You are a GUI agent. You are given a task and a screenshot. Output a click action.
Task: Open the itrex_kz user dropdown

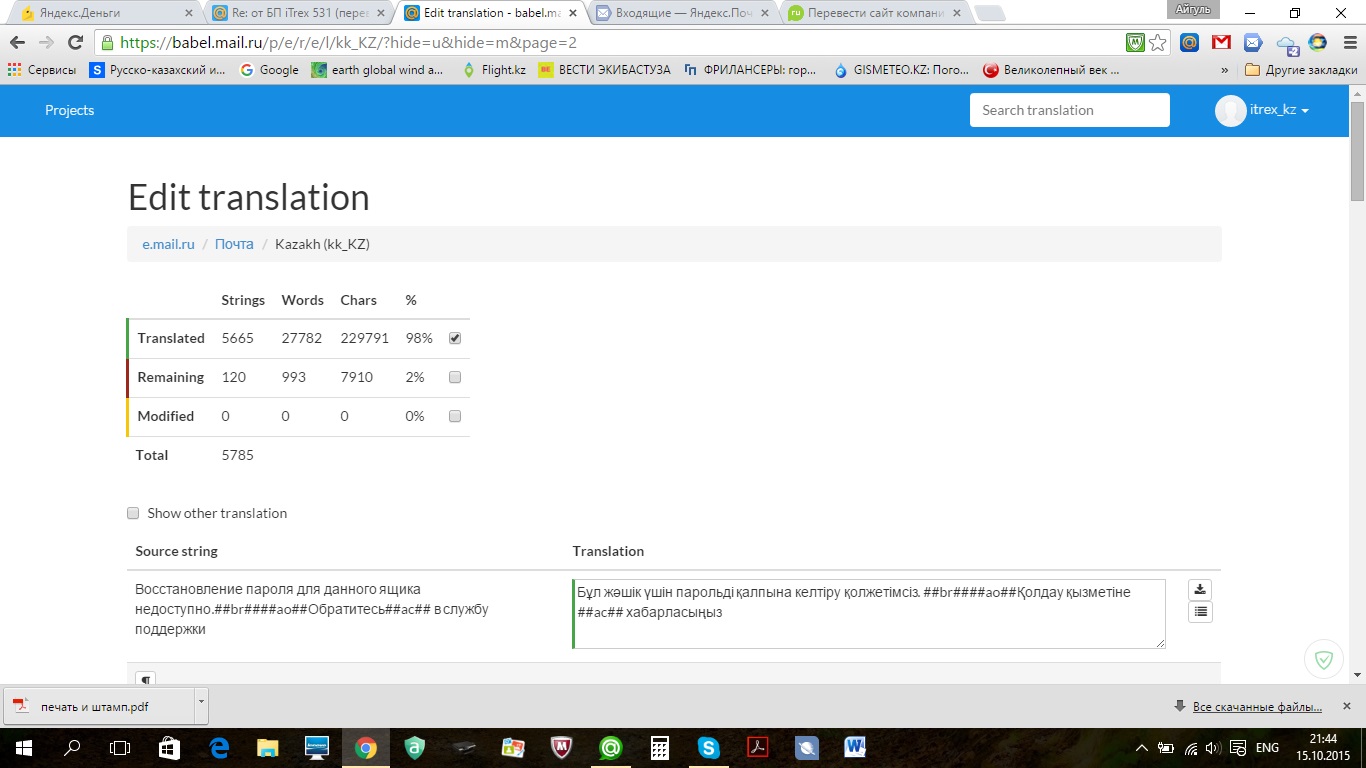(1263, 110)
